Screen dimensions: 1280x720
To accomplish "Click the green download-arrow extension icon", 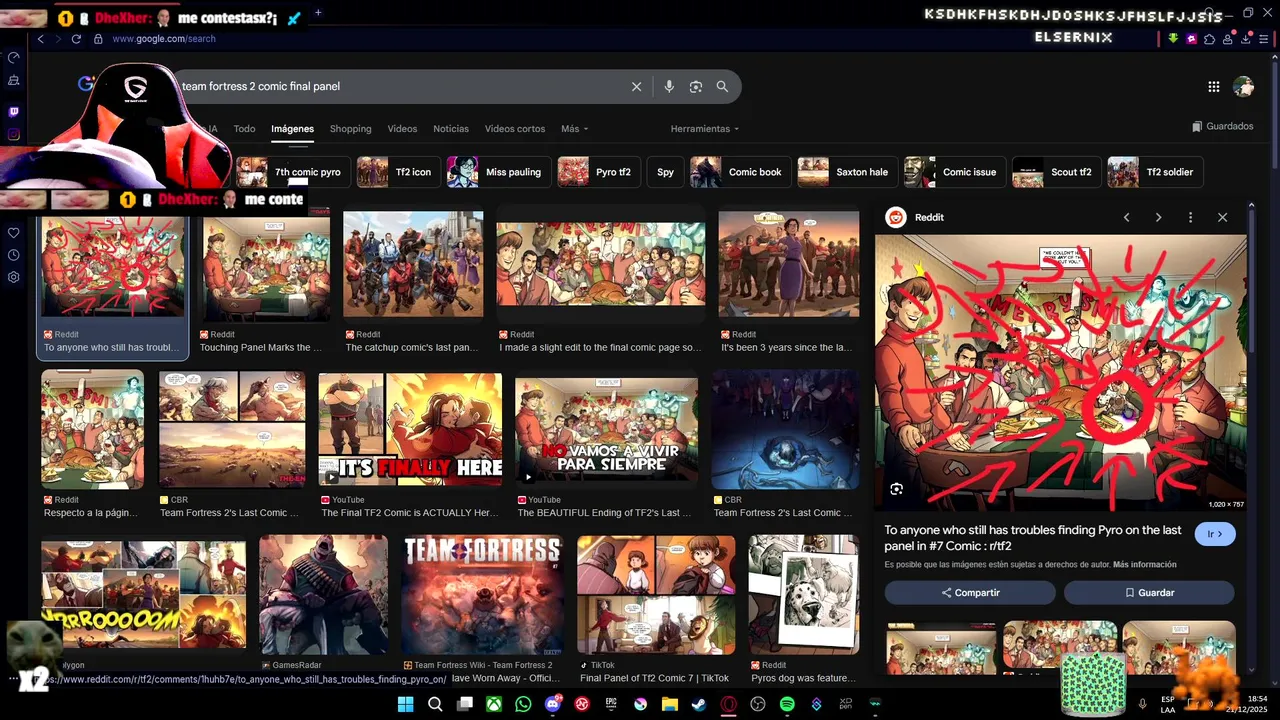I will click(1173, 39).
